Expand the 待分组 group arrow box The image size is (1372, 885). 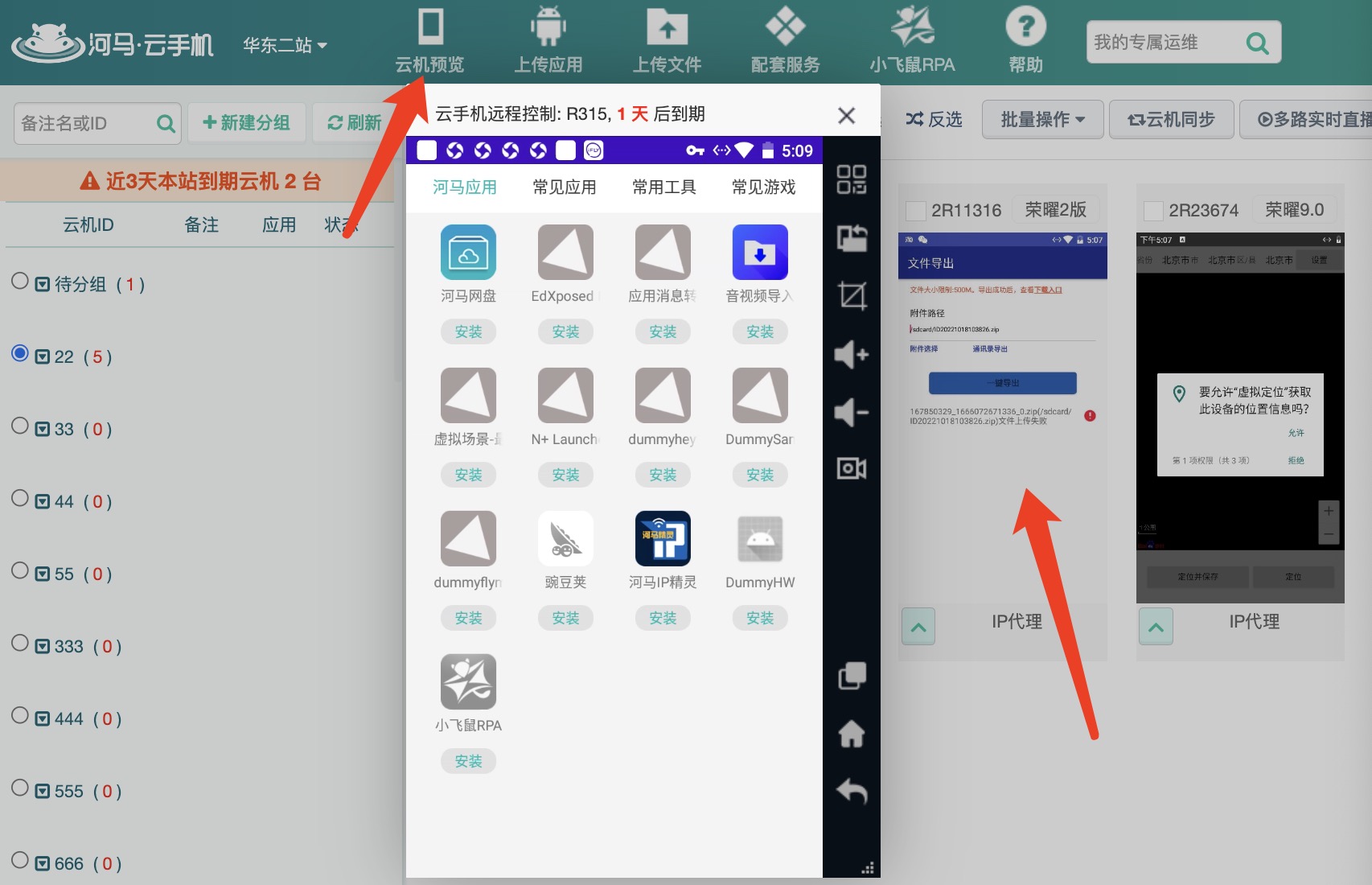(43, 285)
